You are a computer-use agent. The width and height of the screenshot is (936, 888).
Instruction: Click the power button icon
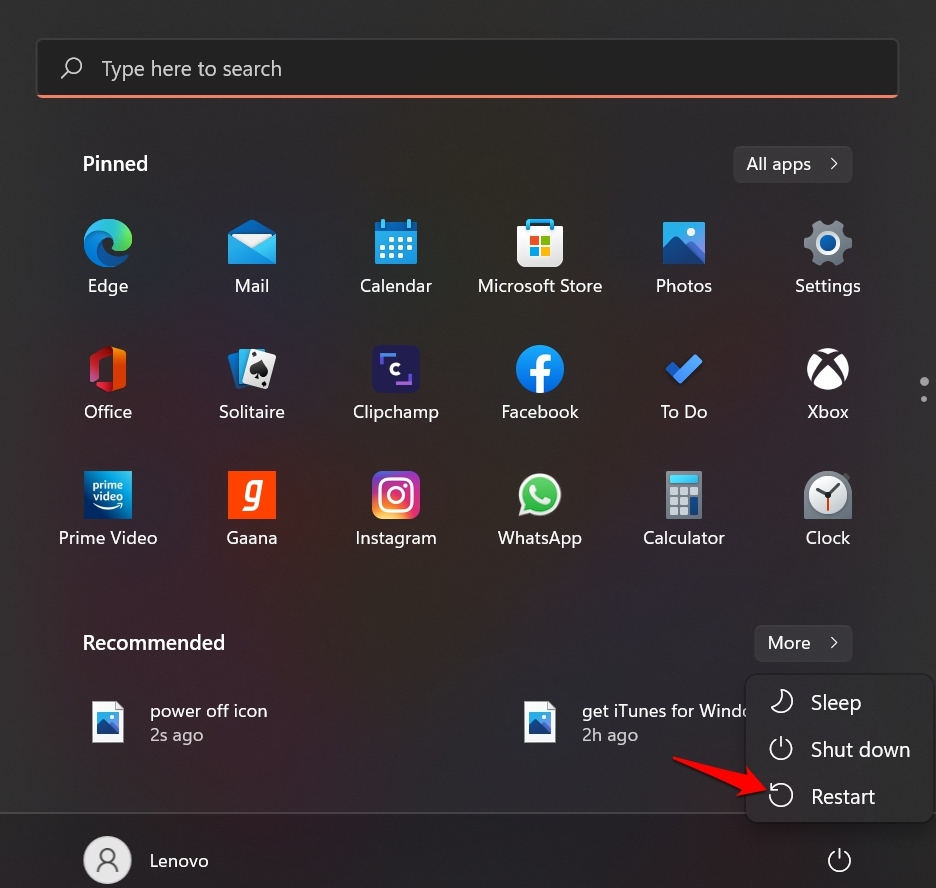(x=839, y=860)
